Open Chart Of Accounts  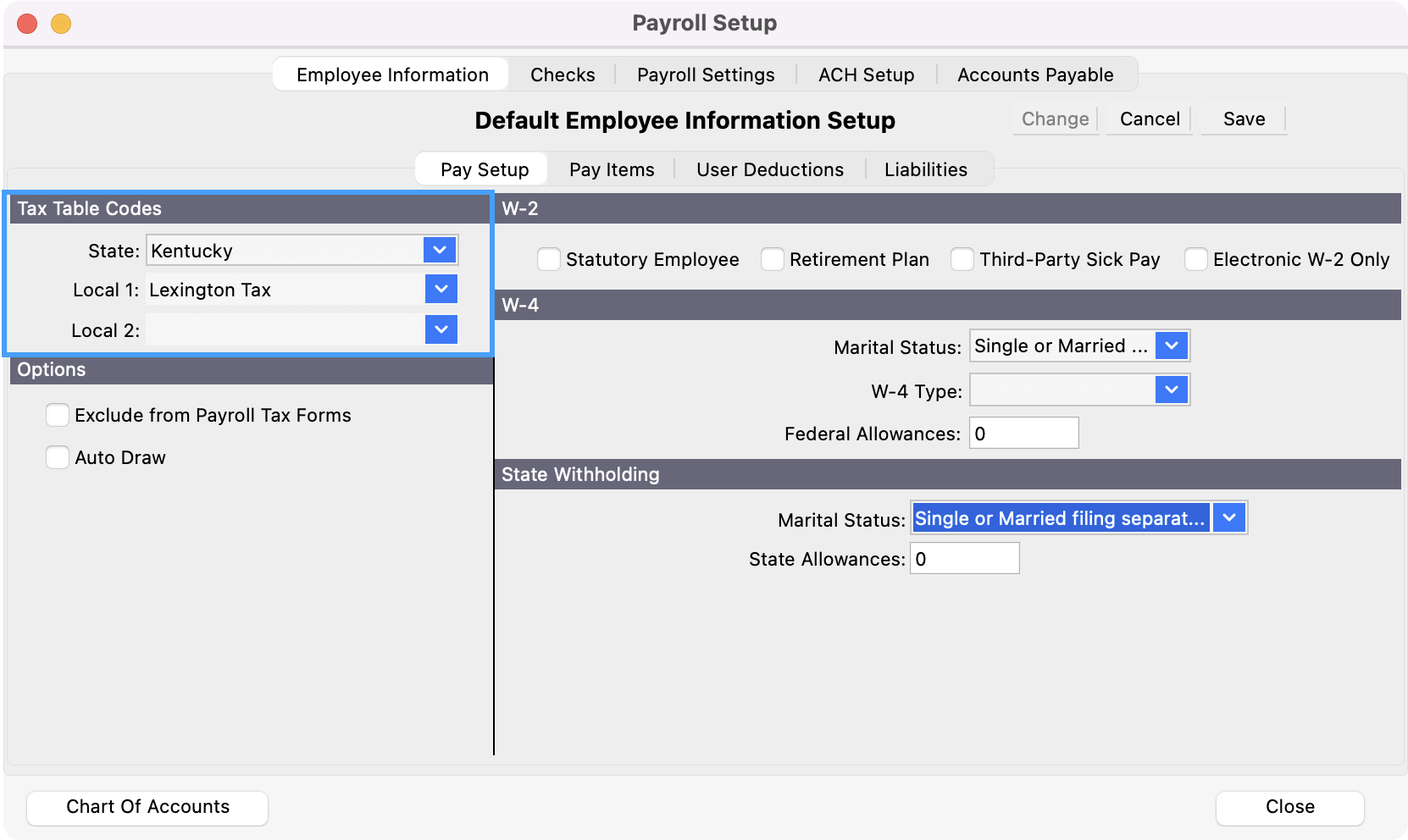(147, 807)
